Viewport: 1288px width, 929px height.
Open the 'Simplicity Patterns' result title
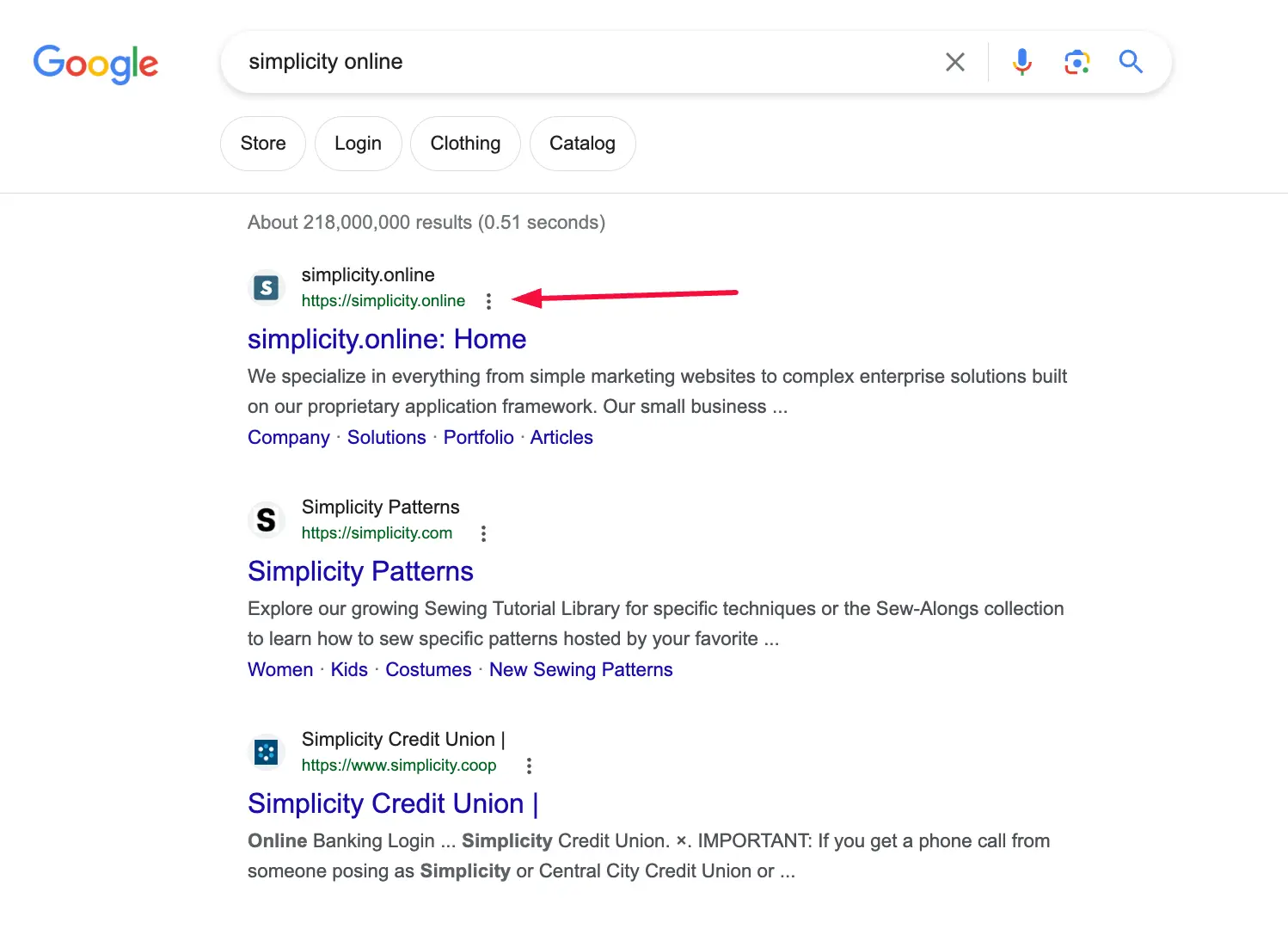[360, 571]
